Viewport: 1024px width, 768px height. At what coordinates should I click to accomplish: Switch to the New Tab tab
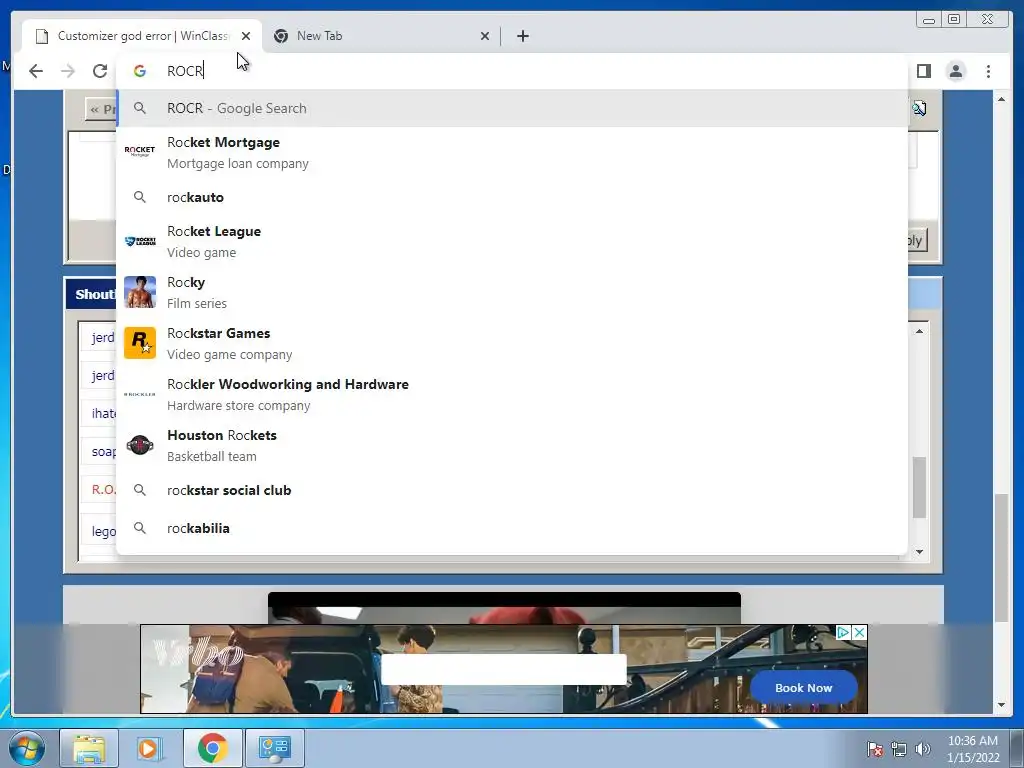point(382,36)
